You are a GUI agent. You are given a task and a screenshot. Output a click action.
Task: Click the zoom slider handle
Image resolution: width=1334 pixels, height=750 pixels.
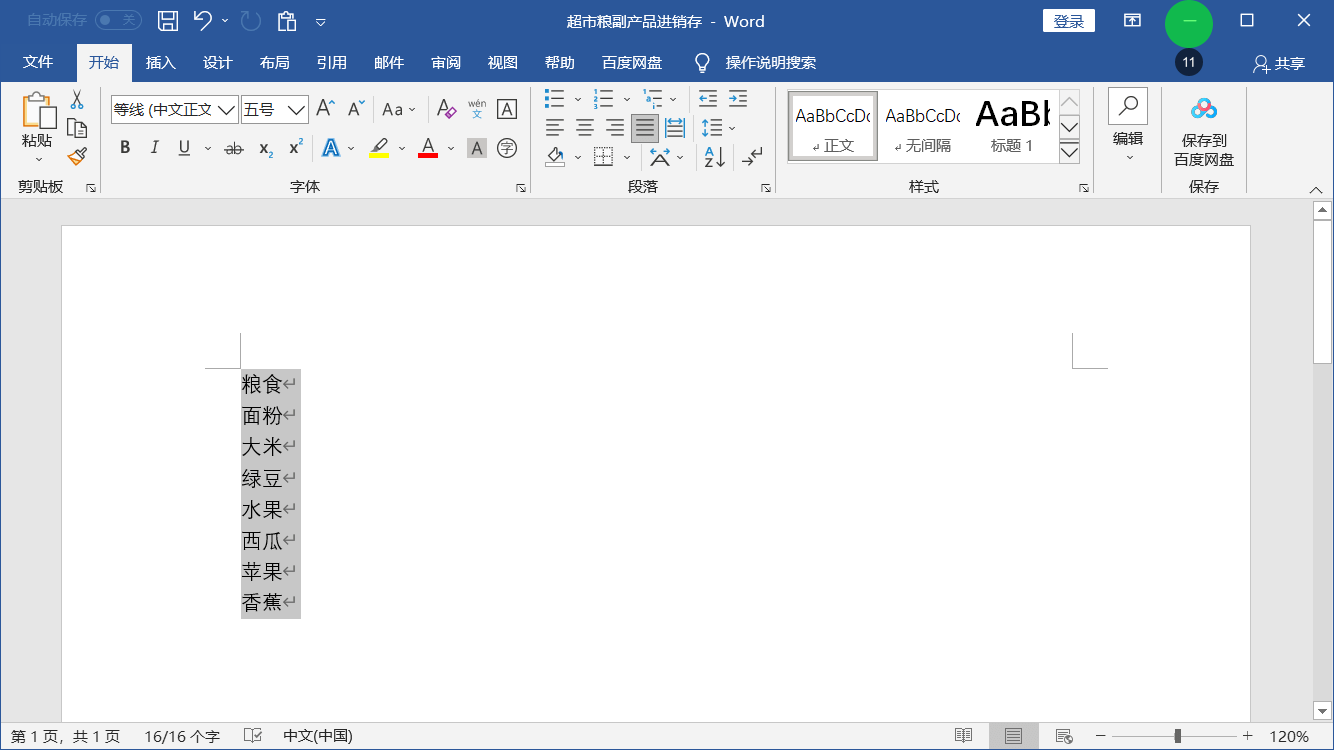pos(1178,736)
